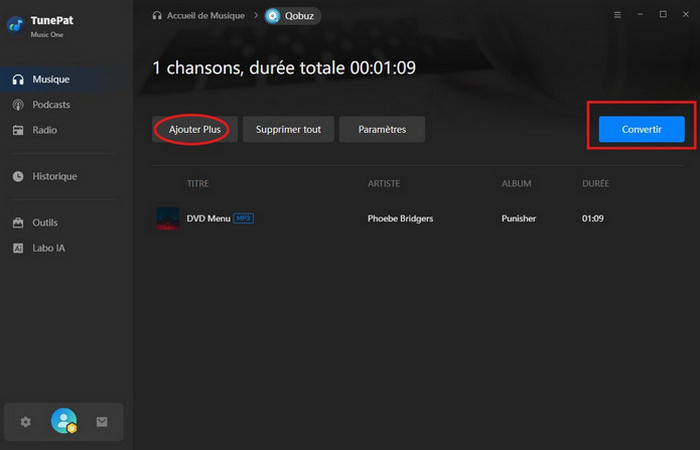Open the mail envelope icon
The width and height of the screenshot is (700, 450).
click(x=102, y=422)
